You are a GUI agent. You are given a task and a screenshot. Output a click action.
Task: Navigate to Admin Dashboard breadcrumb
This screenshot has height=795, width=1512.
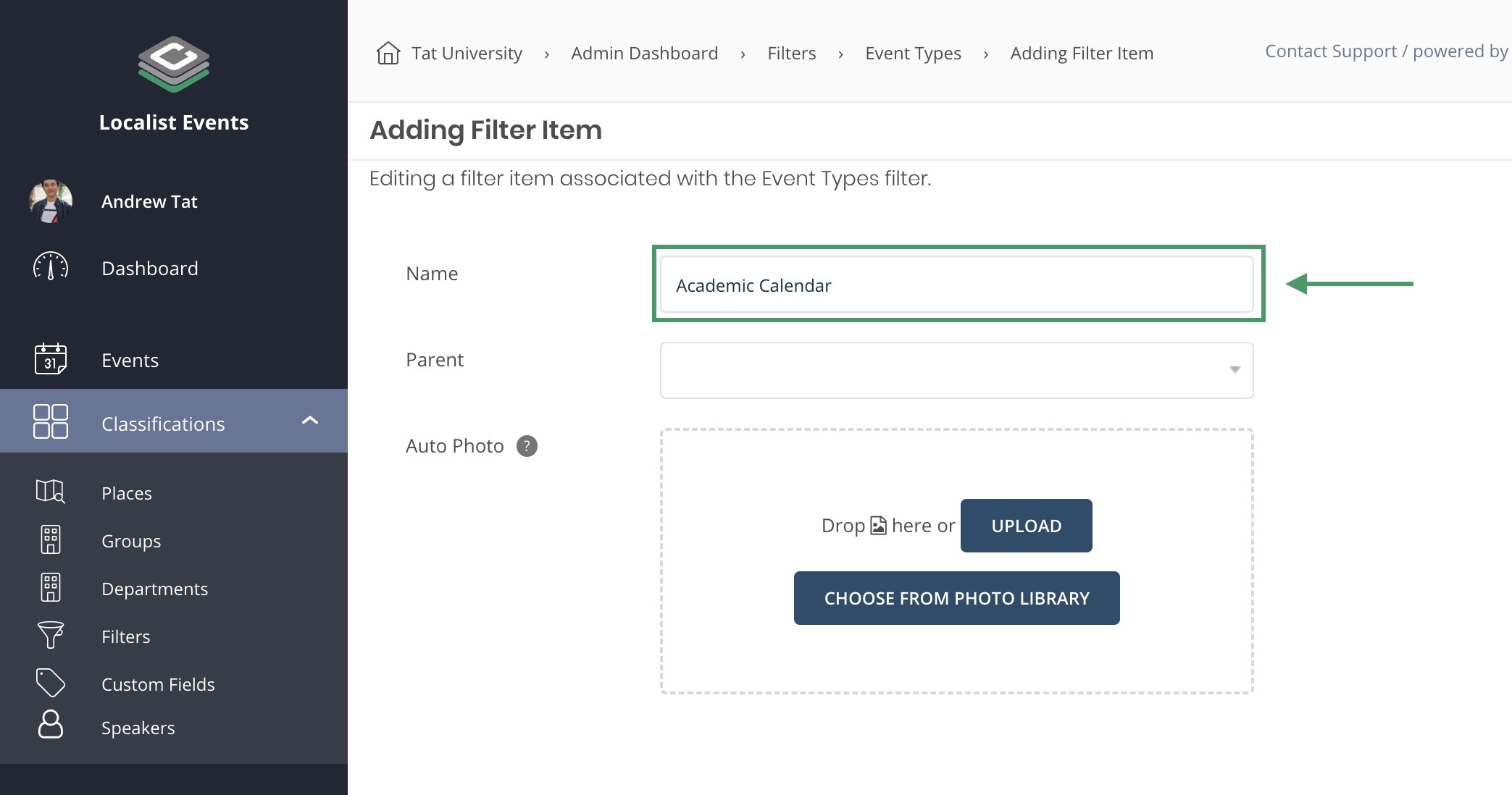(644, 54)
